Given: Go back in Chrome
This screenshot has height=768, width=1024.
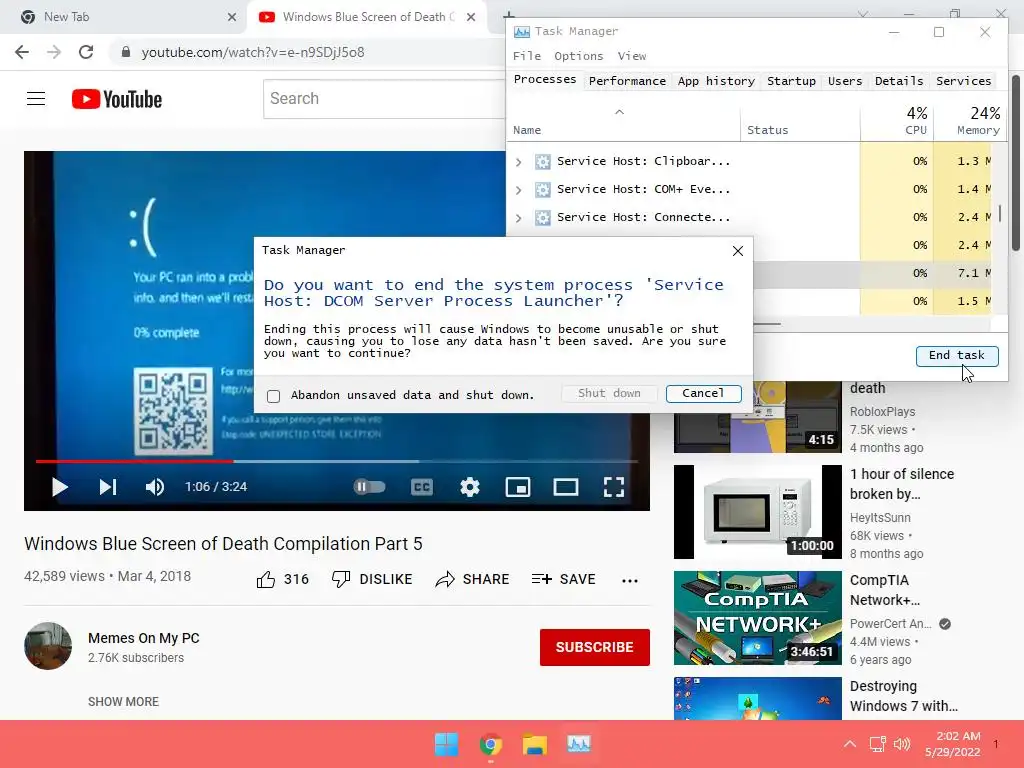Looking at the screenshot, I should 22,52.
